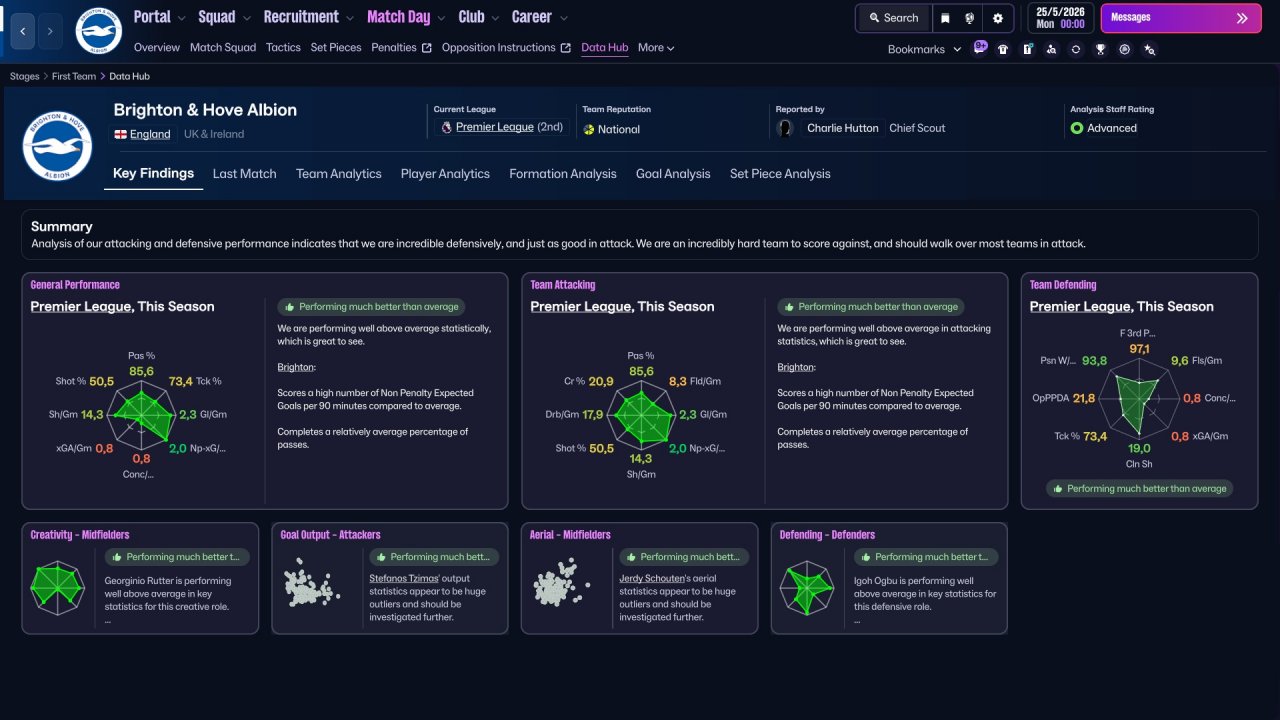
Task: Click the date and time display
Action: tap(1060, 18)
